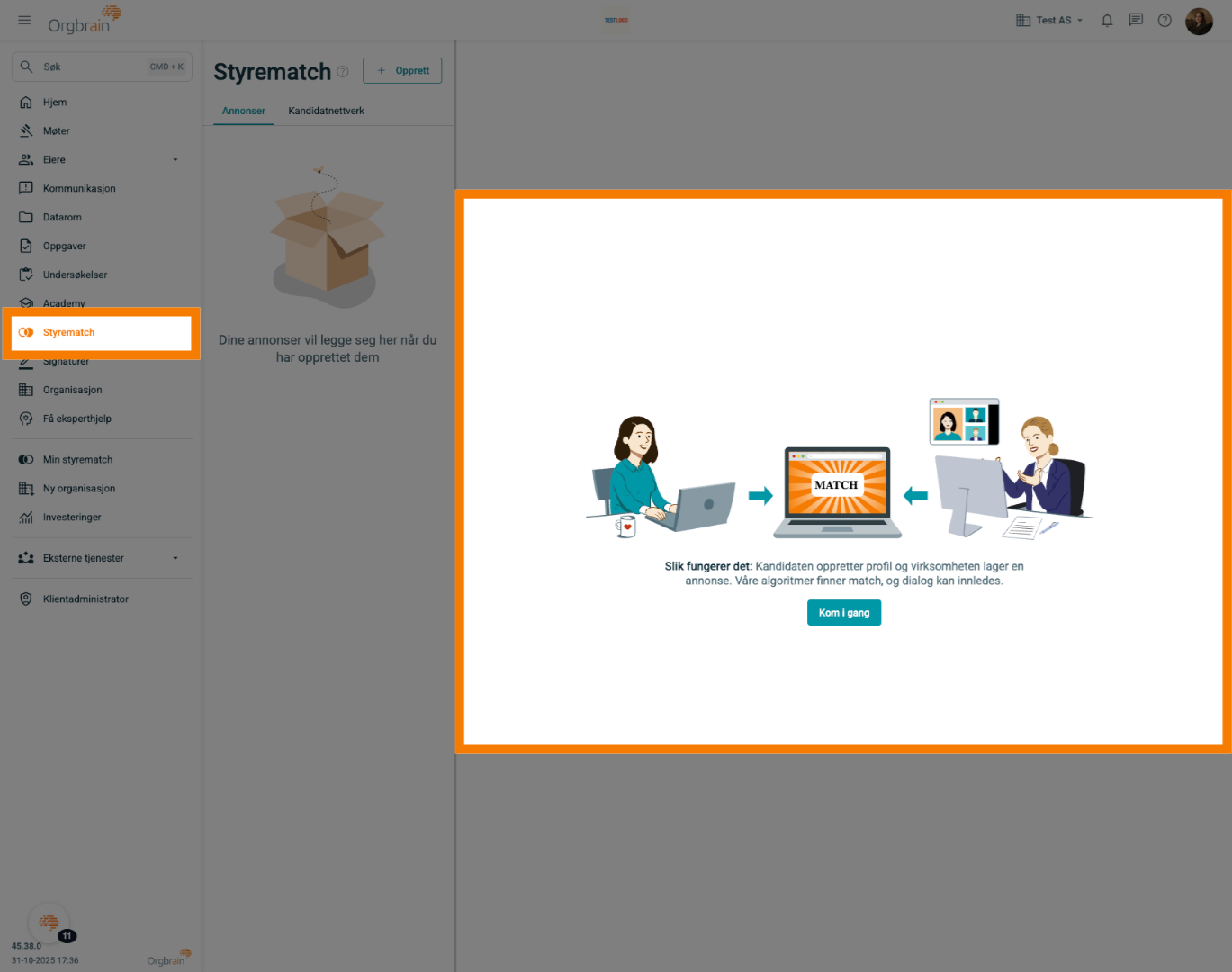1232x972 pixels.
Task: Open the chat messages icon
Action: [x=1135, y=20]
